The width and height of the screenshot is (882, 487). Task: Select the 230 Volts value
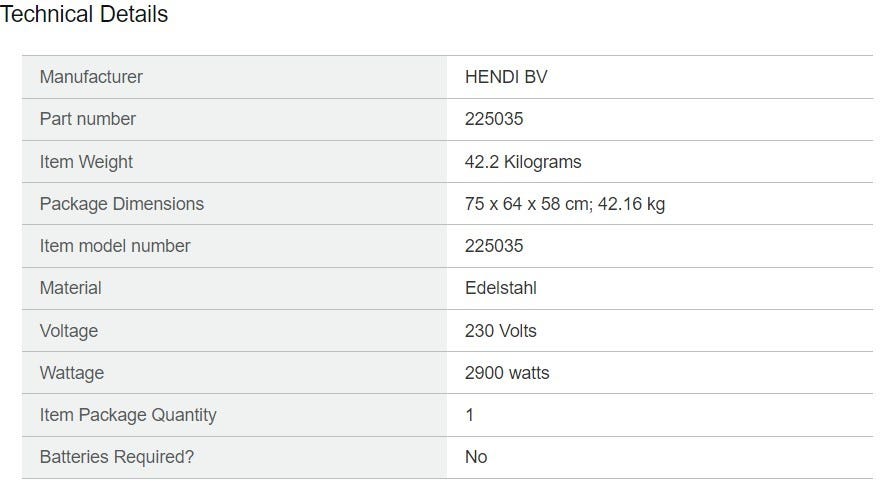pos(501,331)
